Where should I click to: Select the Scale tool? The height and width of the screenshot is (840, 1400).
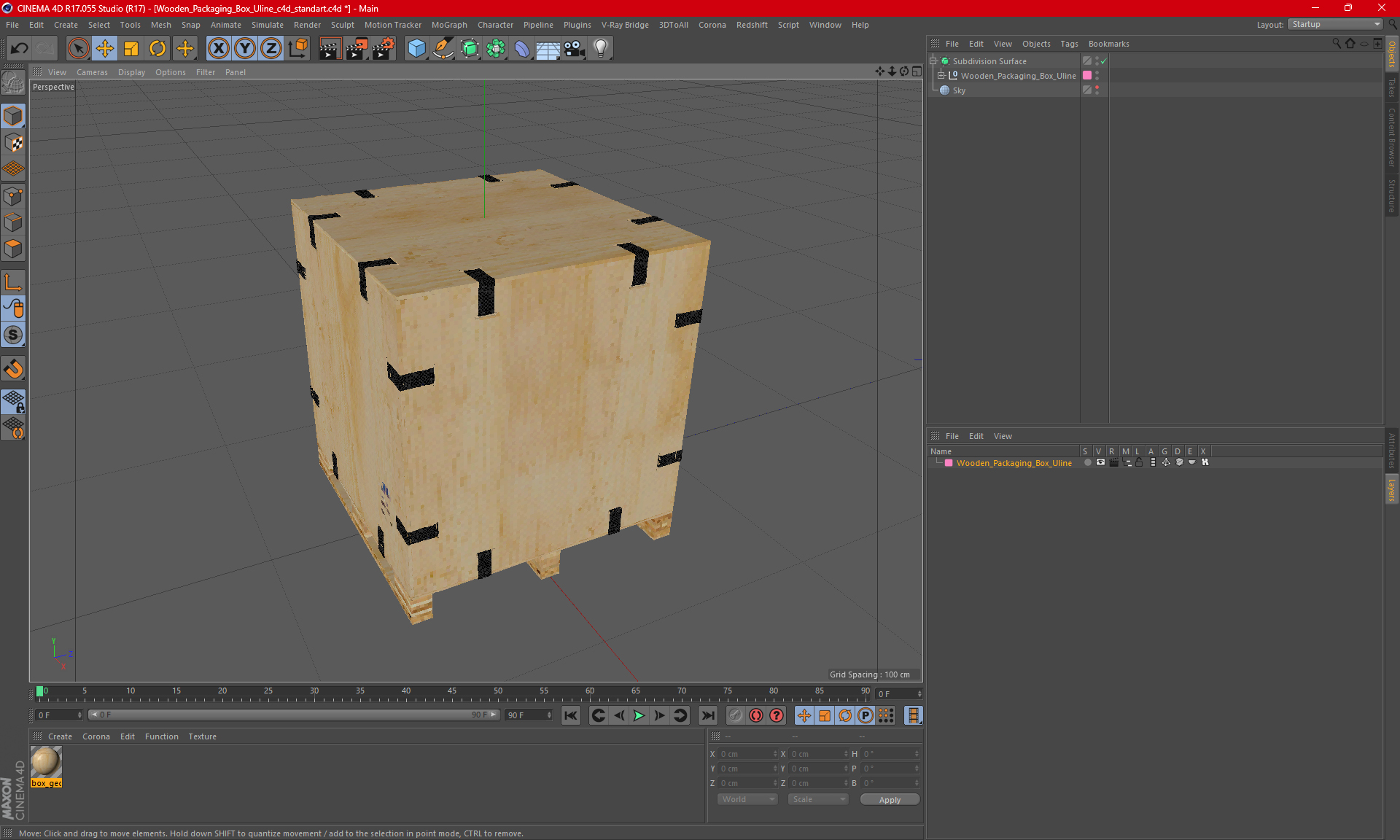point(131,49)
